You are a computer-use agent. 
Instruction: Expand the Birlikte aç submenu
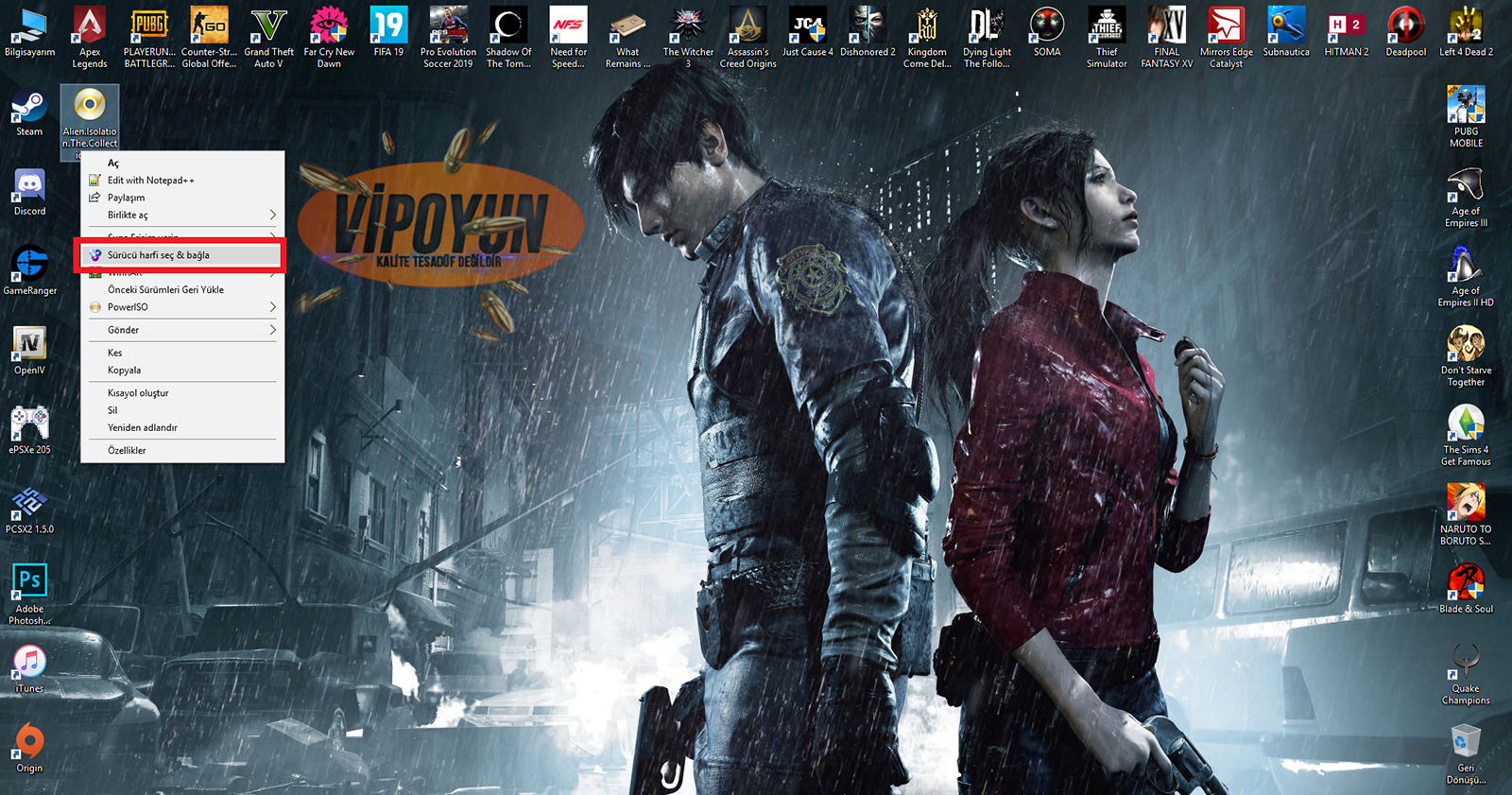coord(182,215)
